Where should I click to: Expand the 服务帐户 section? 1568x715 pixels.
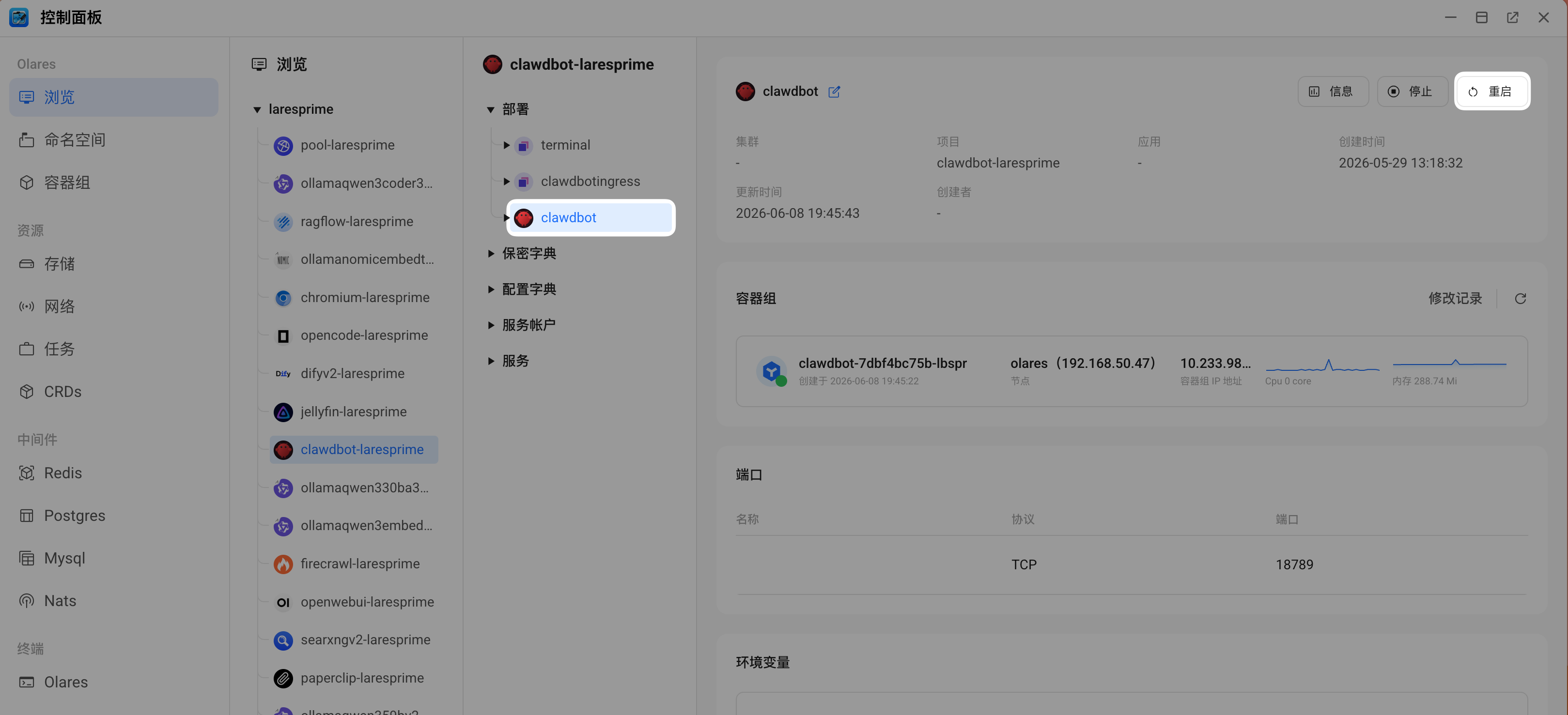click(491, 326)
